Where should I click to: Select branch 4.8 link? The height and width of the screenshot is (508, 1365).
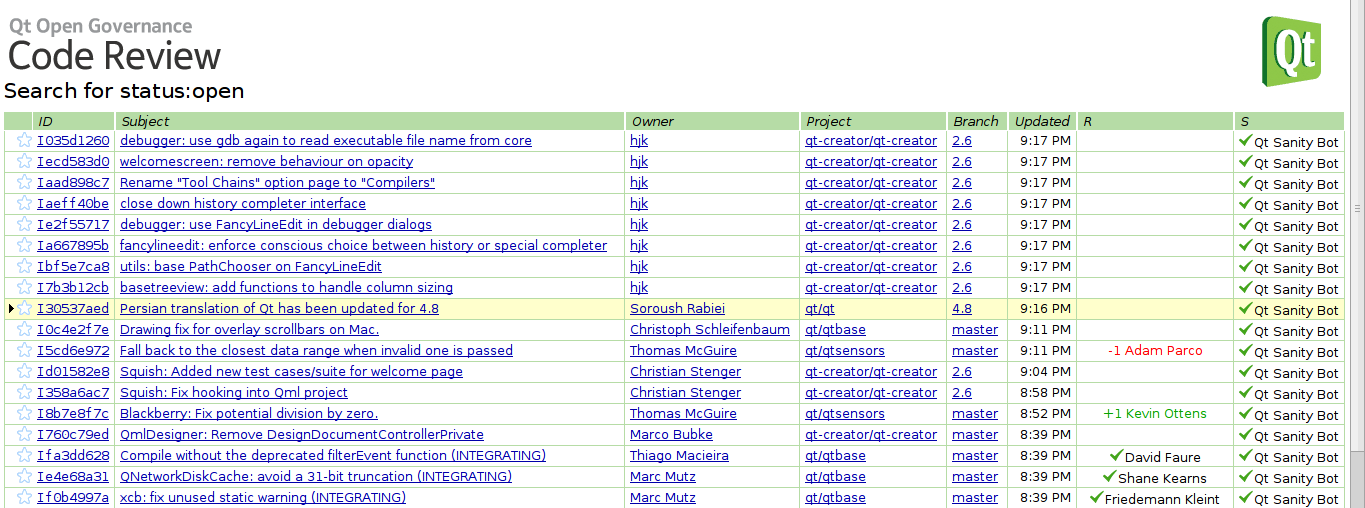tap(961, 309)
